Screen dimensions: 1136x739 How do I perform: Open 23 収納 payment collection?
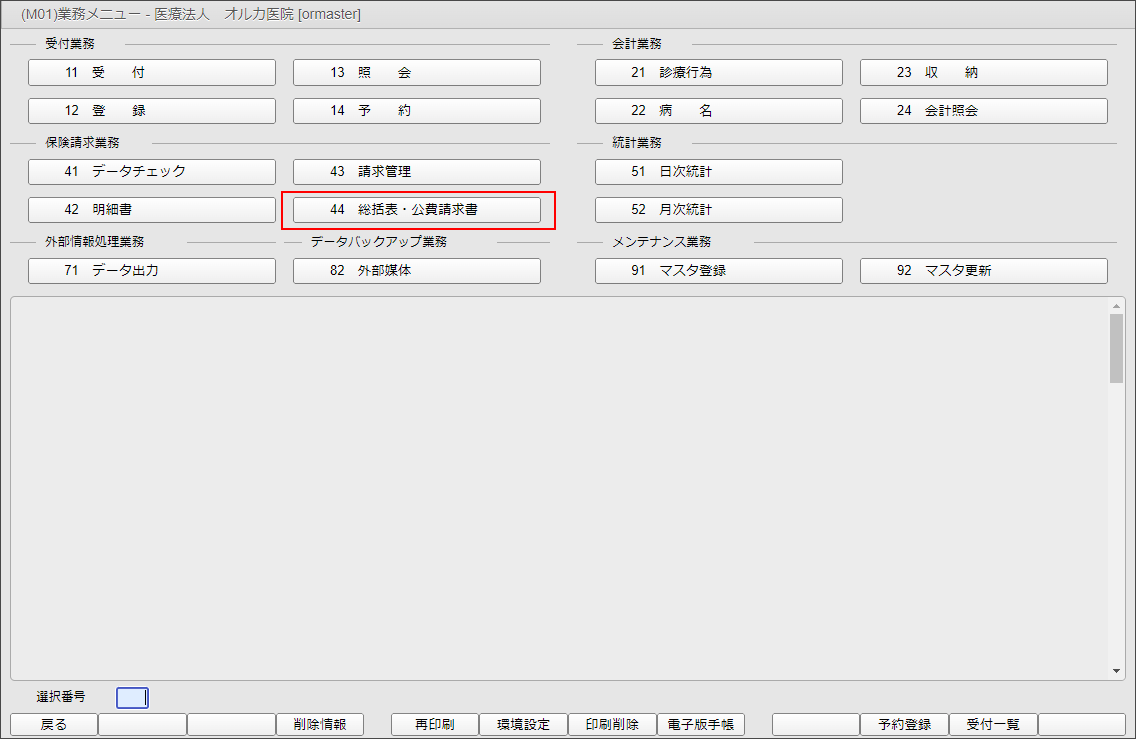pyautogui.click(x=983, y=73)
